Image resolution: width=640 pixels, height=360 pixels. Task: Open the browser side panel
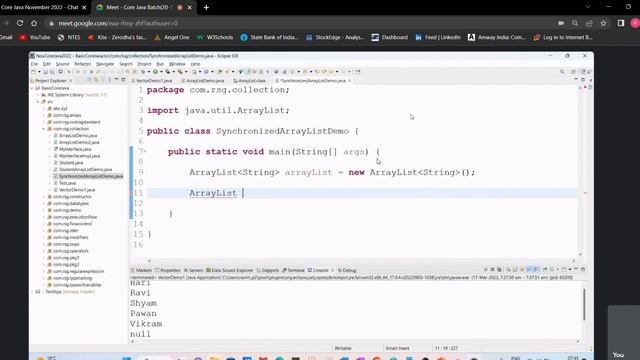(x=621, y=23)
